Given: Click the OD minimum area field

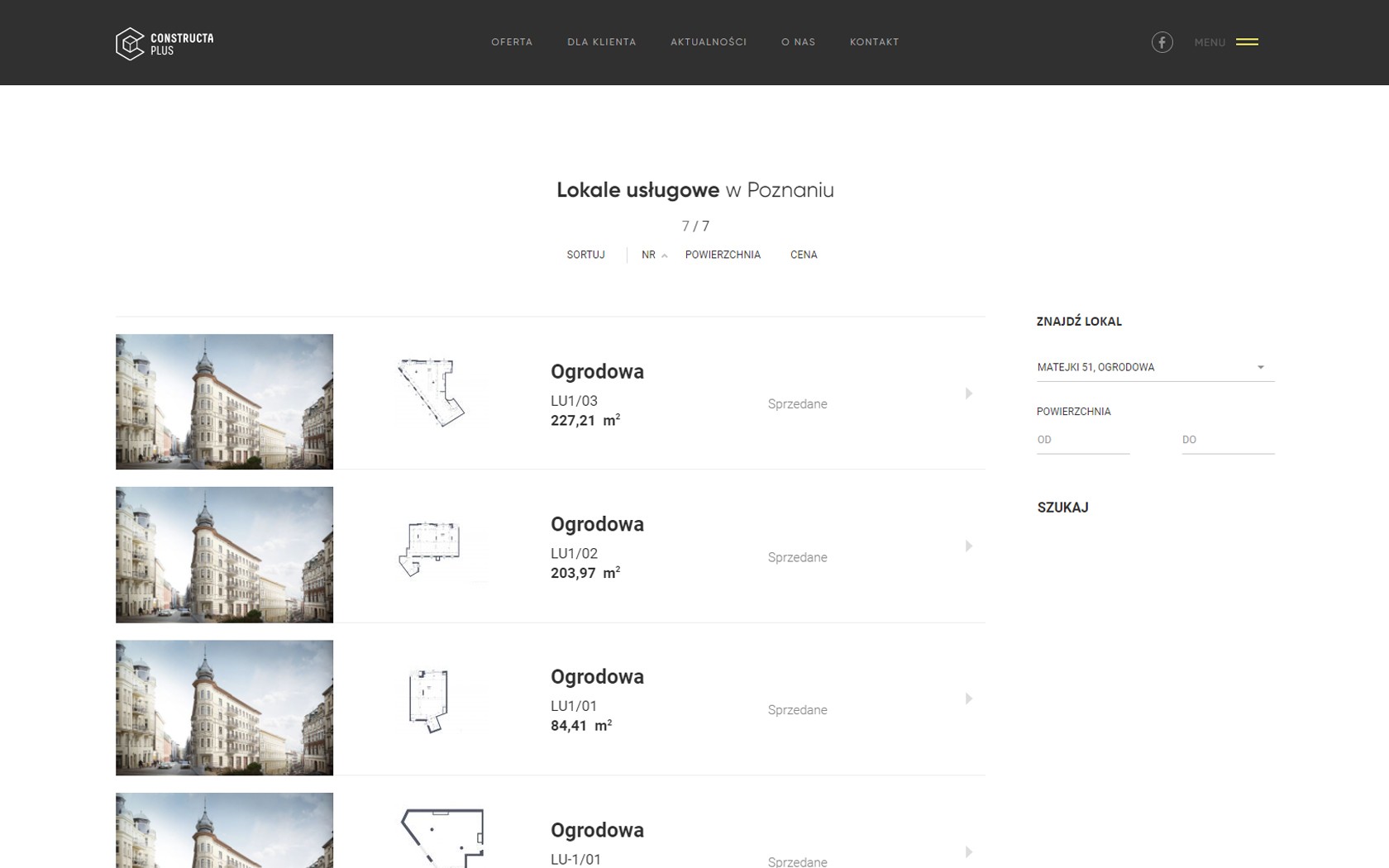Looking at the screenshot, I should pyautogui.click(x=1082, y=440).
